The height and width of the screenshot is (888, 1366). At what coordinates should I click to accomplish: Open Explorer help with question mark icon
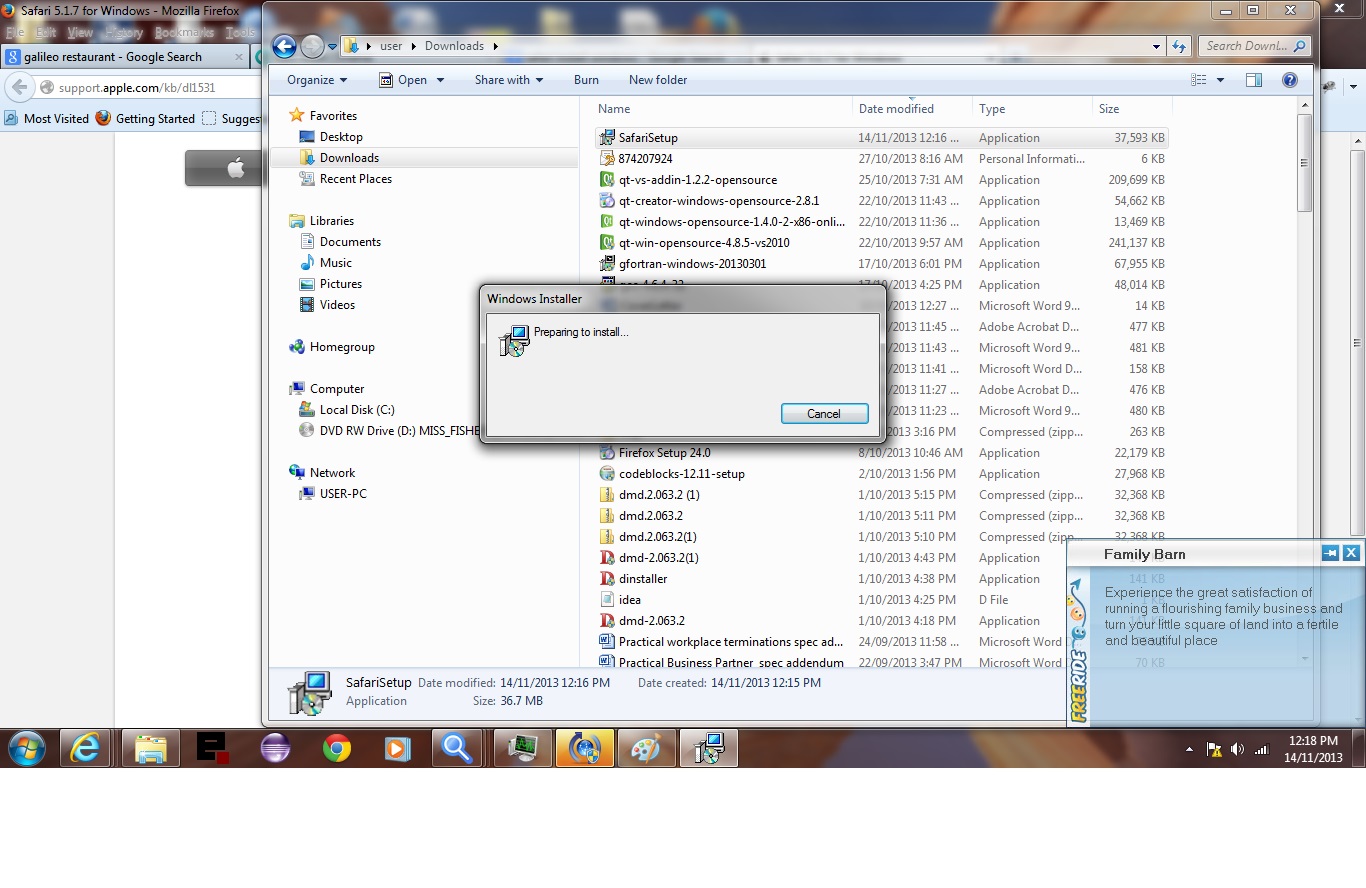1290,80
